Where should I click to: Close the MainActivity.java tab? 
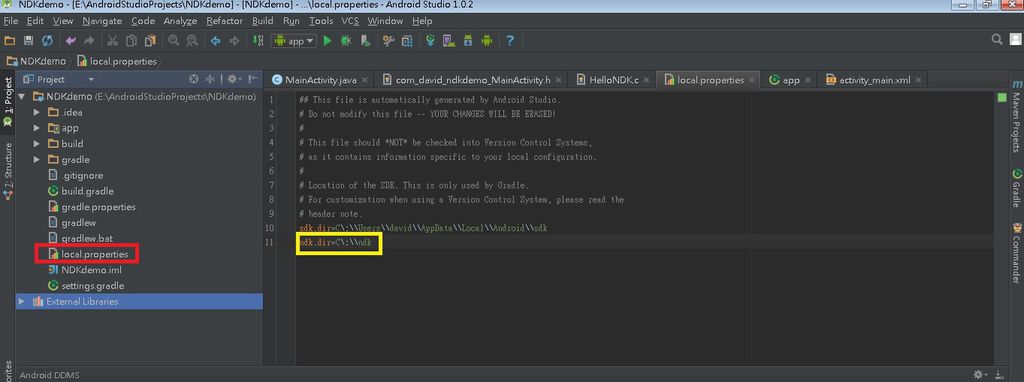[364, 80]
